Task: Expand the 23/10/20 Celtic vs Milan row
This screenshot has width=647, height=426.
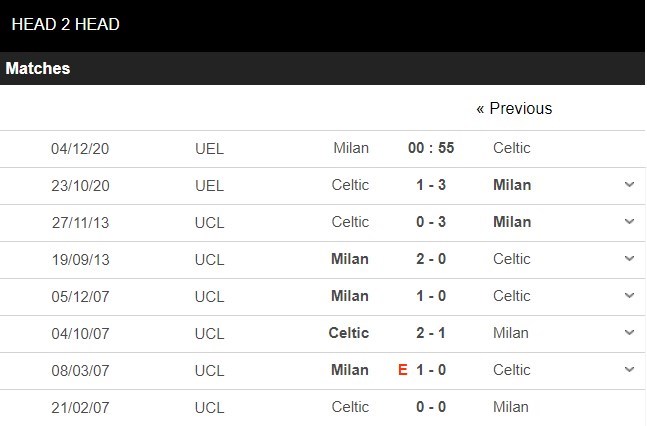Action: [629, 185]
